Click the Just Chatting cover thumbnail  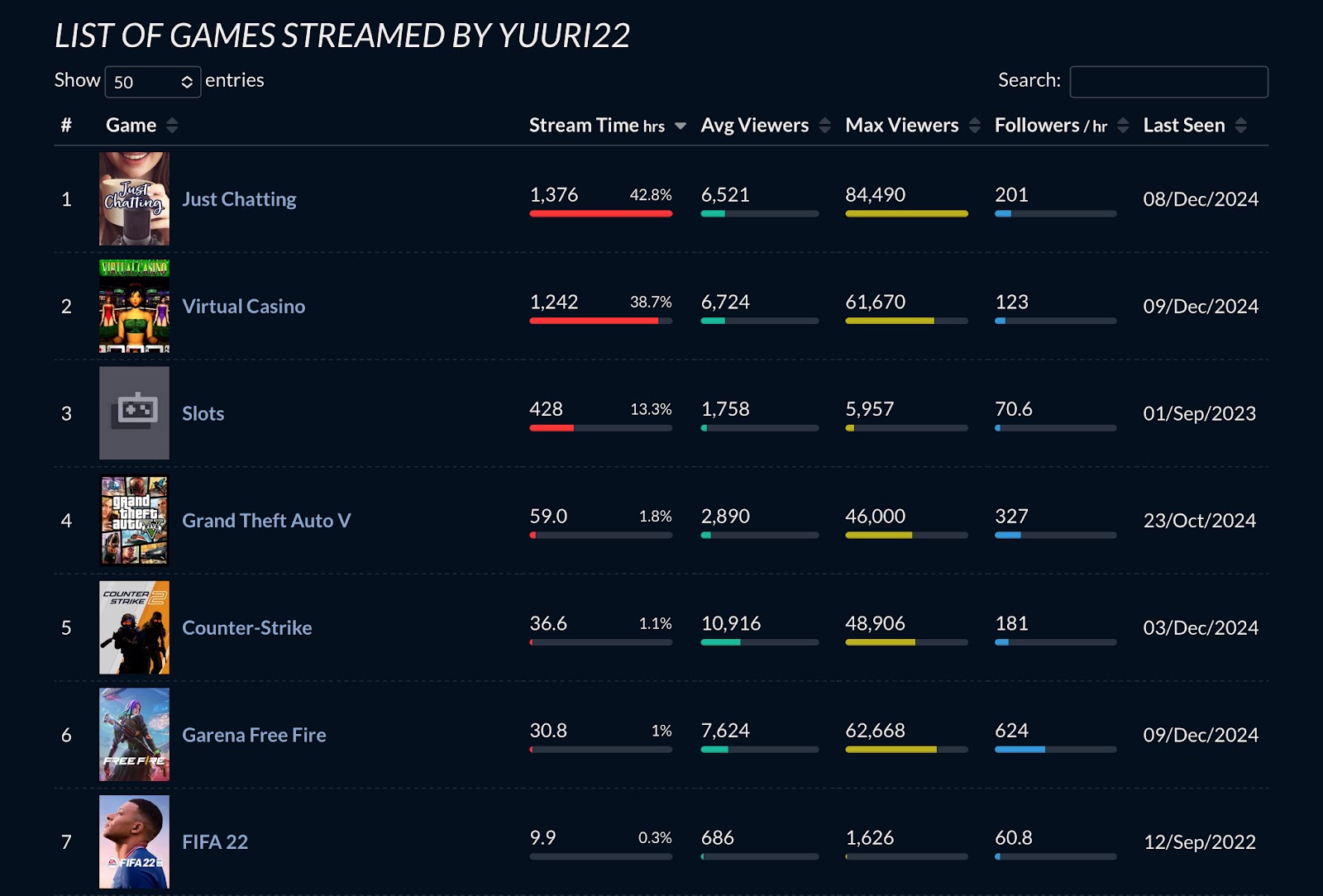pos(134,198)
